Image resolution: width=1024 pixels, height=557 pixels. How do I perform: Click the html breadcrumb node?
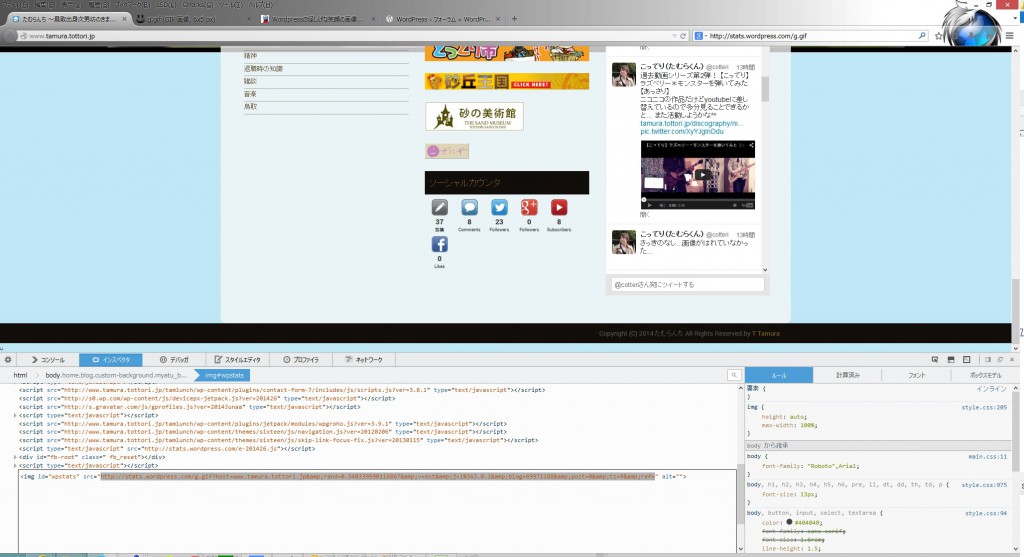[20, 375]
